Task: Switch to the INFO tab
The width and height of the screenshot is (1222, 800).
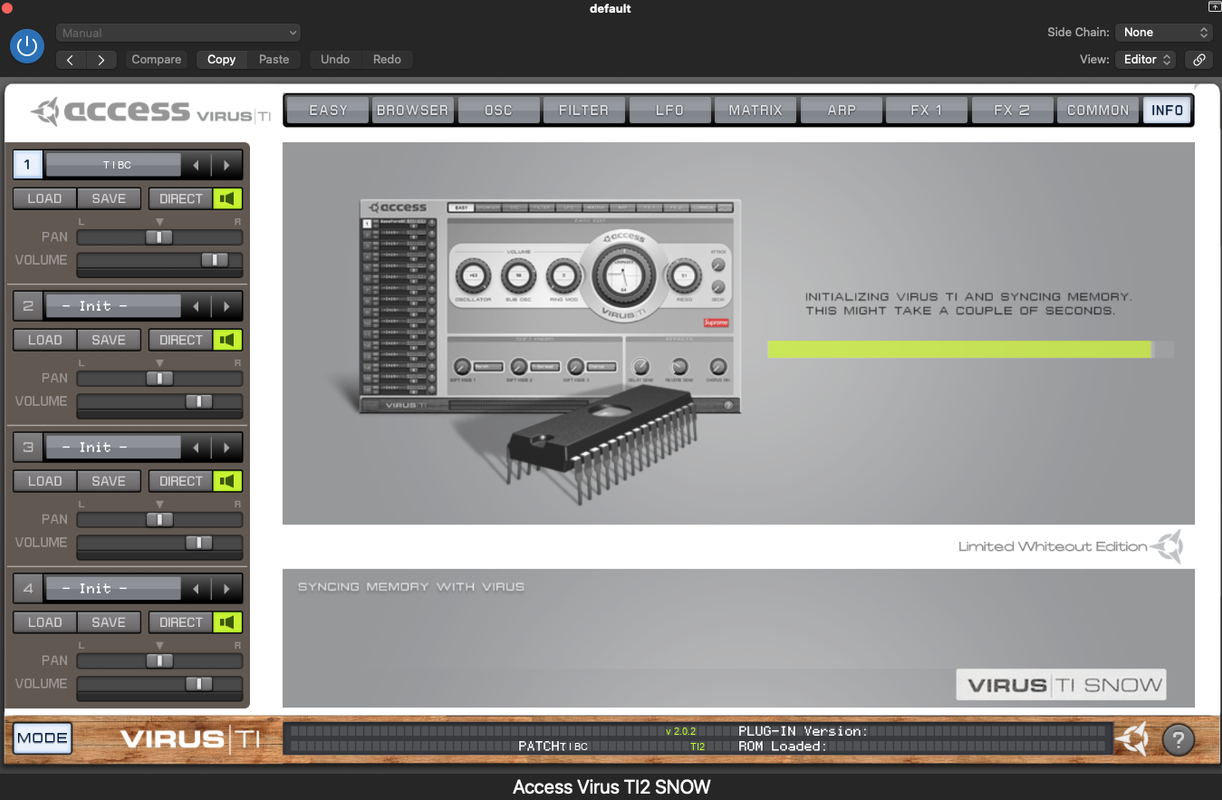Action: [1167, 110]
